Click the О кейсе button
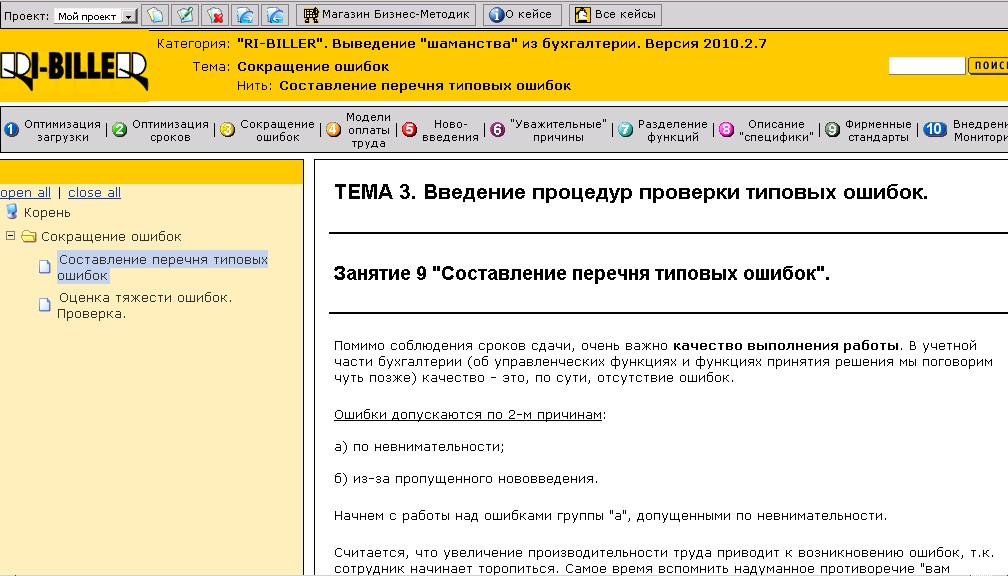1008x576 pixels. 521,14
